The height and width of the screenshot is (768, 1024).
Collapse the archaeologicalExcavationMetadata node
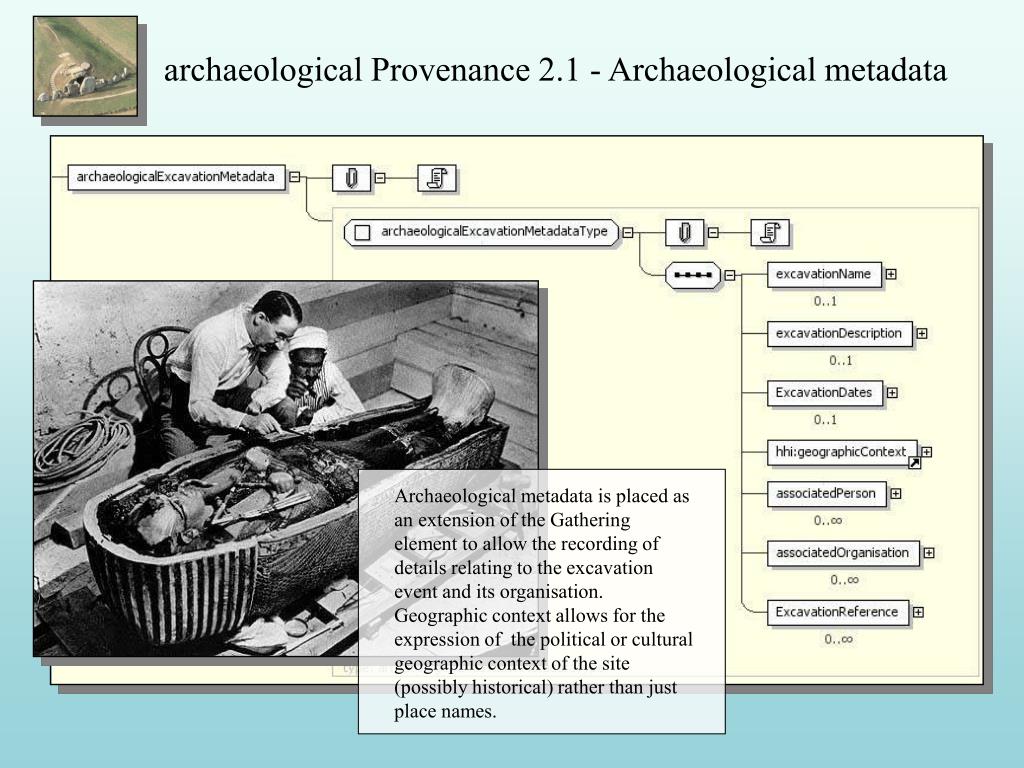point(295,177)
